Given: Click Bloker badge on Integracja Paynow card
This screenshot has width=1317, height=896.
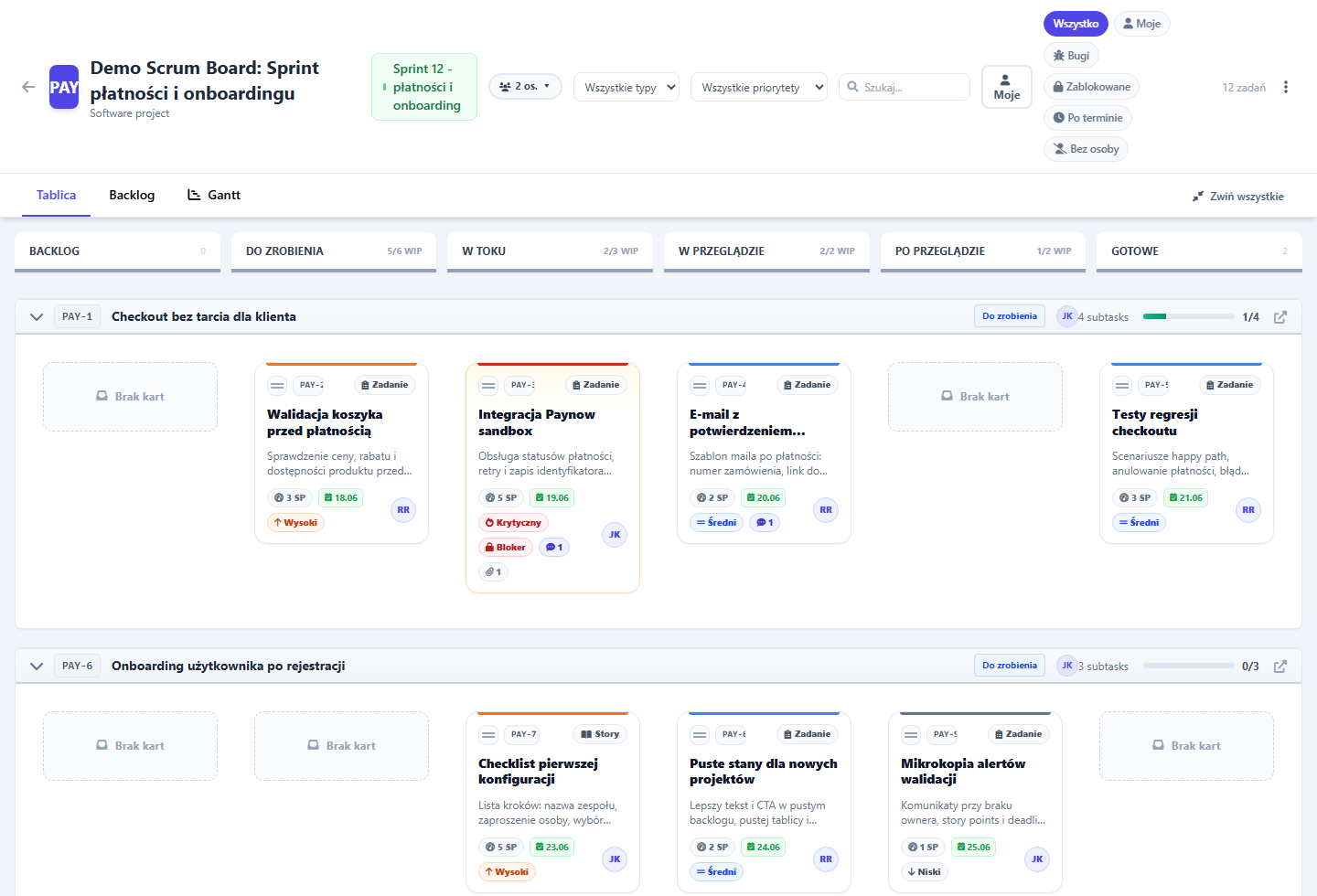Looking at the screenshot, I should coord(506,548).
